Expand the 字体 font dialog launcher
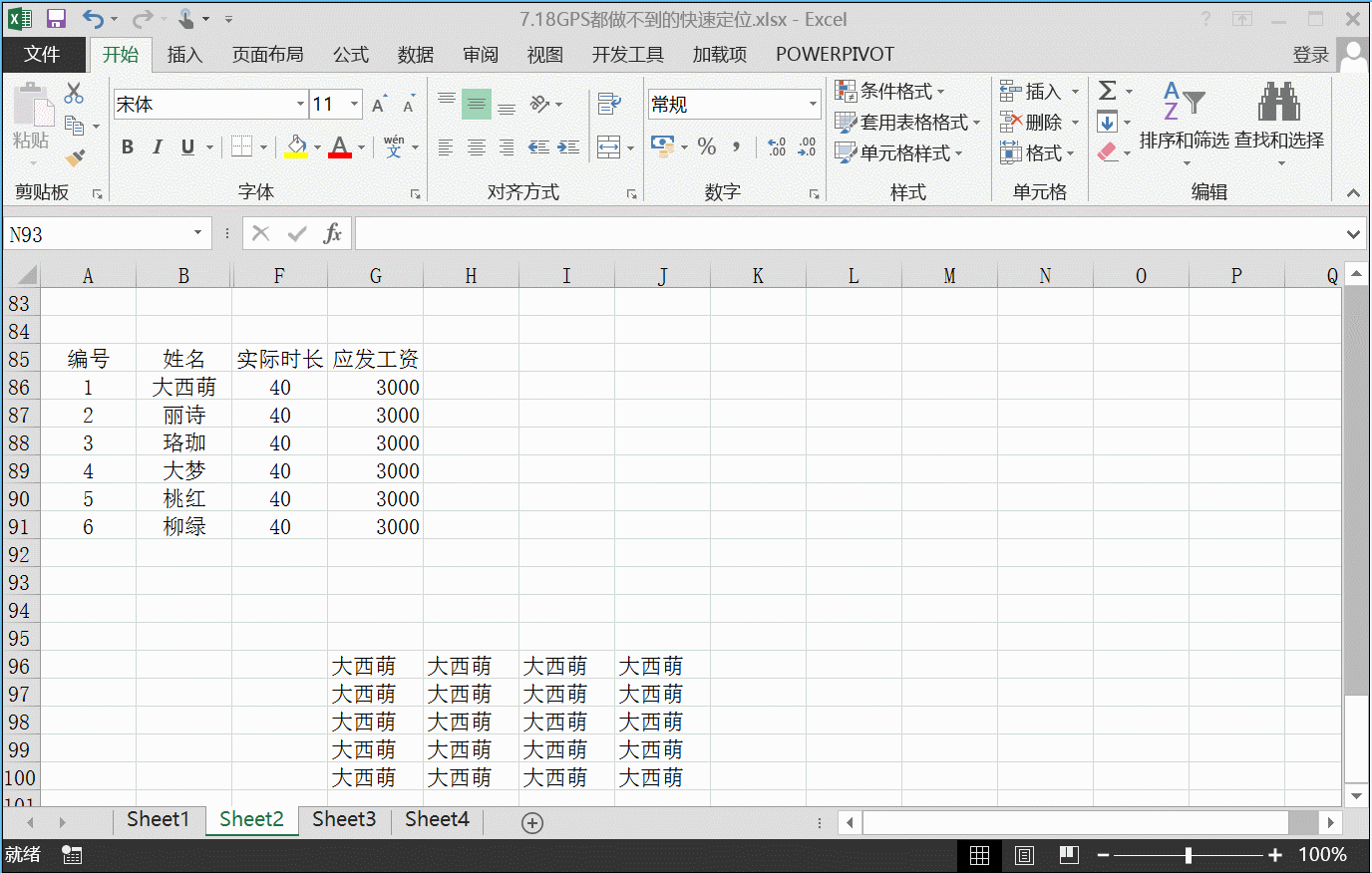 point(416,193)
